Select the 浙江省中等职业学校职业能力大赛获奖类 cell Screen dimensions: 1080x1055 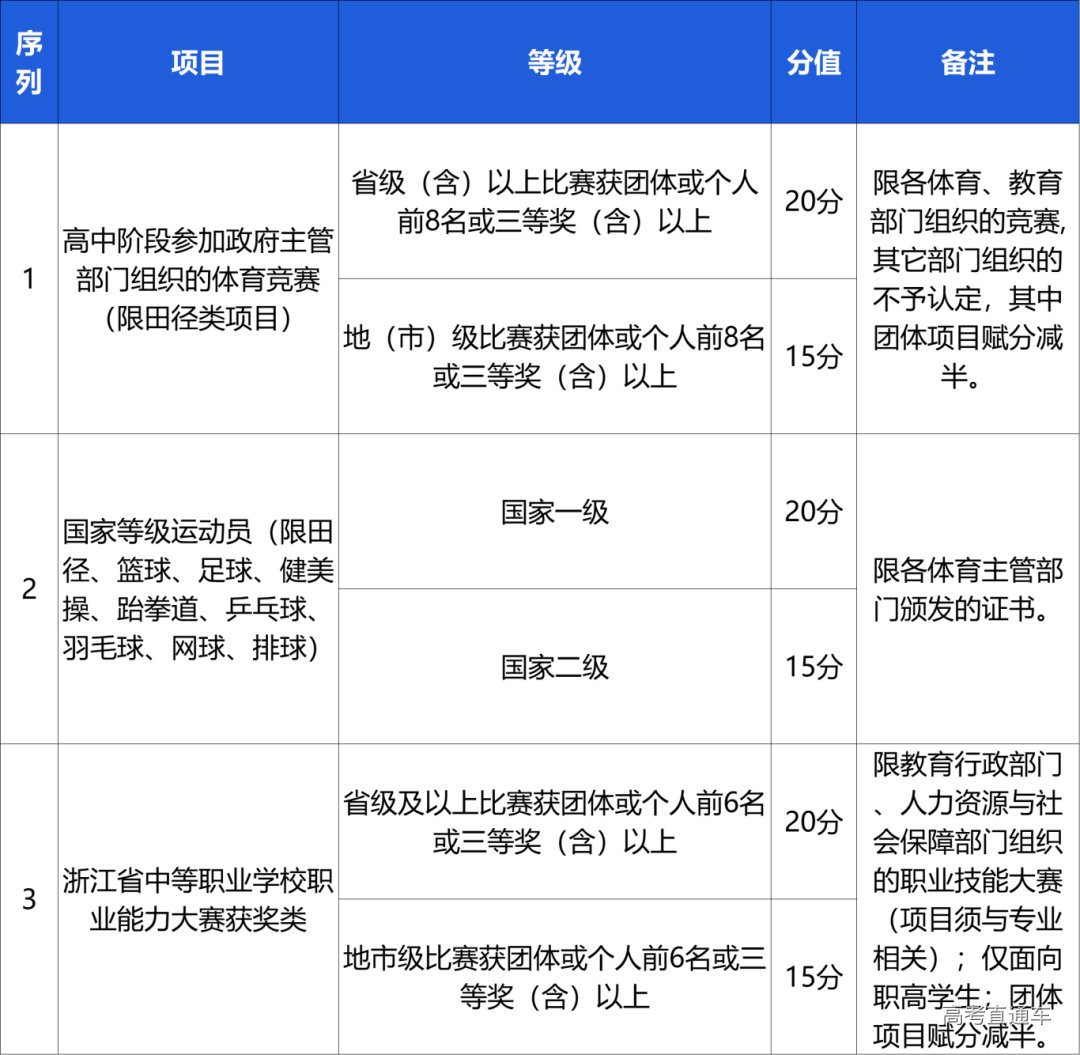(198, 898)
